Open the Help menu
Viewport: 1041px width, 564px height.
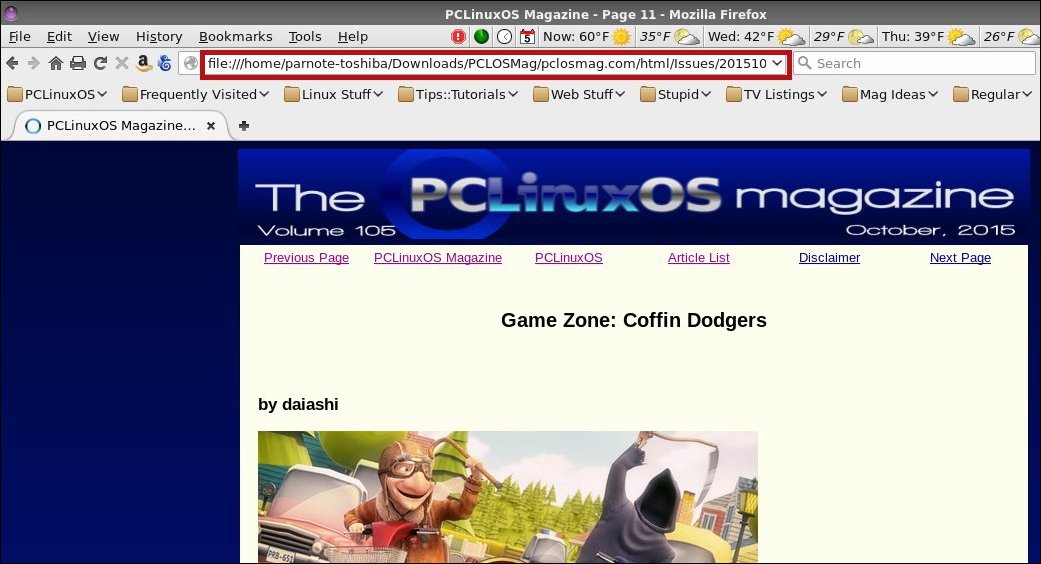[x=353, y=36]
